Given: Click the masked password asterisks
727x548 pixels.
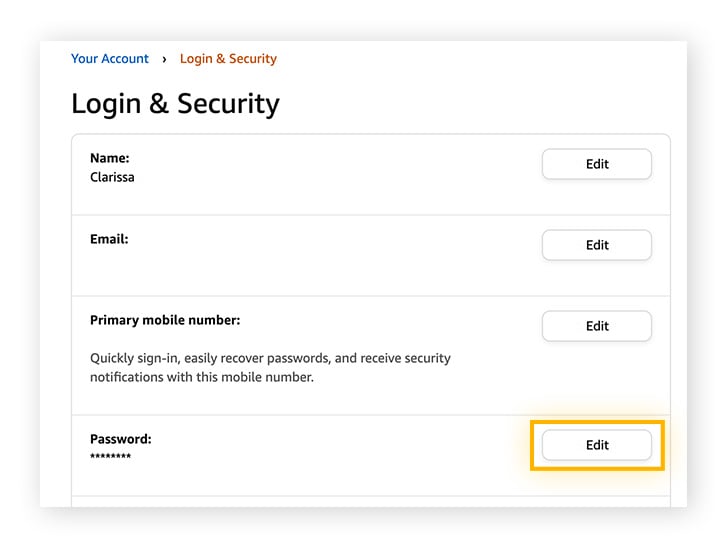Looking at the screenshot, I should coord(110,457).
